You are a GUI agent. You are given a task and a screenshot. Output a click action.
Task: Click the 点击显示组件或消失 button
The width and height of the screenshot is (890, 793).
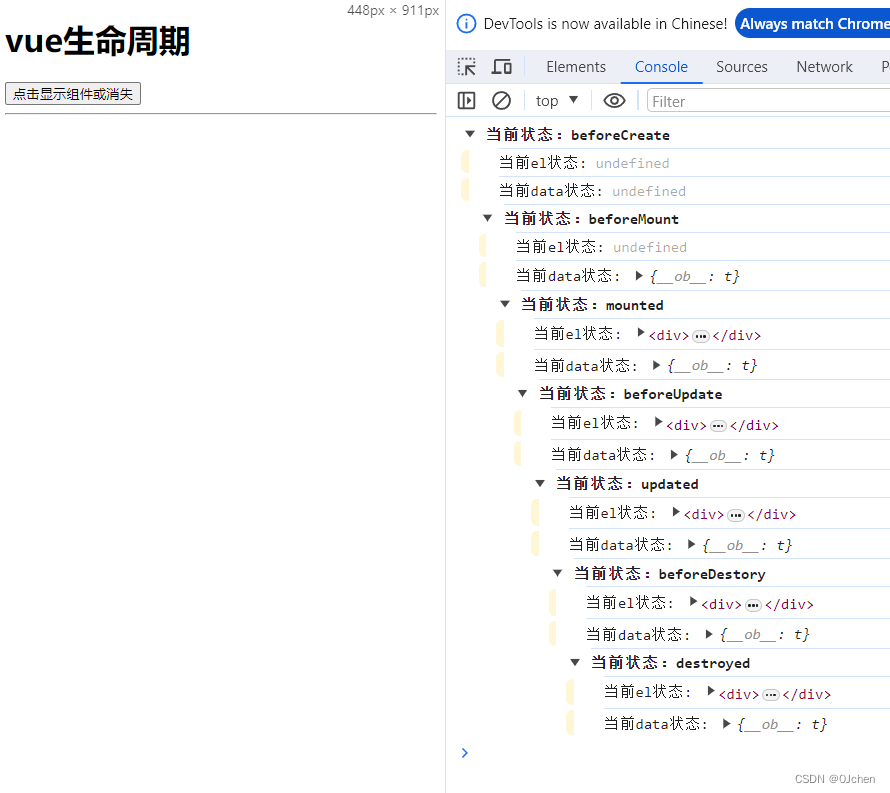73,94
